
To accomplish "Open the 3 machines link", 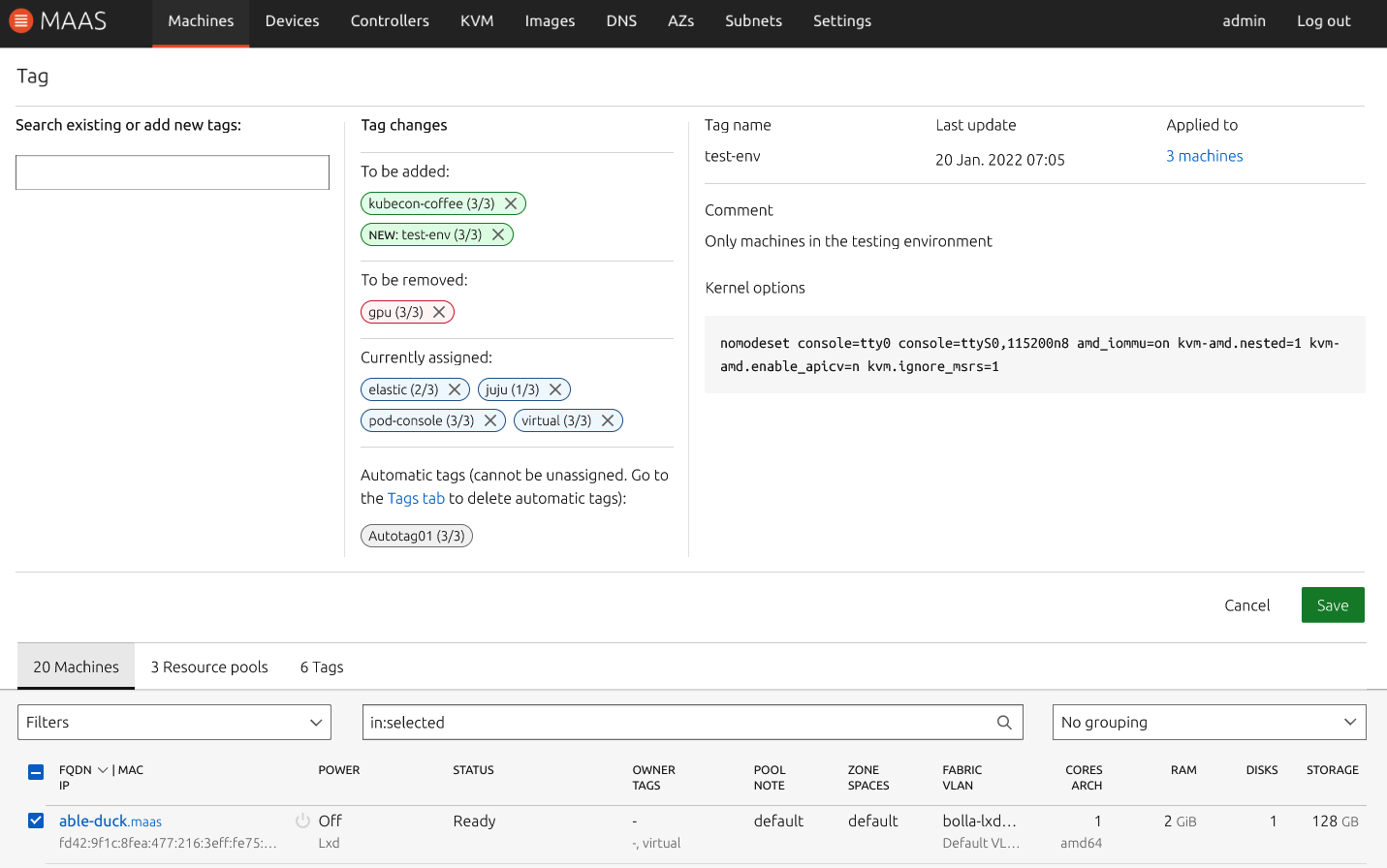I will [x=1204, y=156].
